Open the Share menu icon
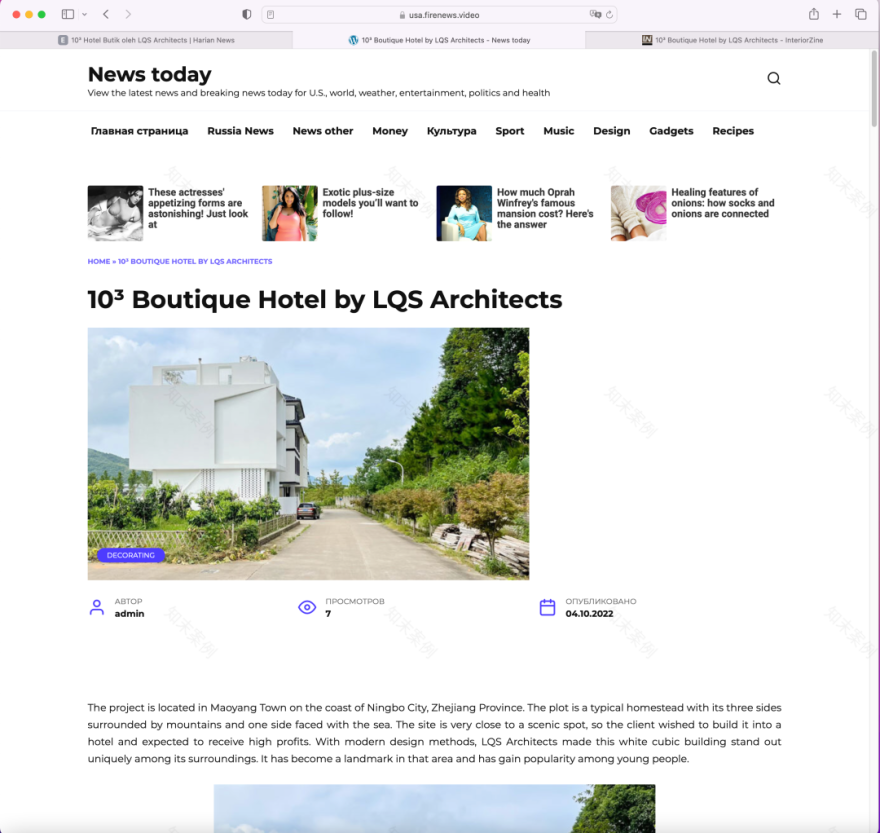This screenshot has width=880, height=833. [813, 14]
